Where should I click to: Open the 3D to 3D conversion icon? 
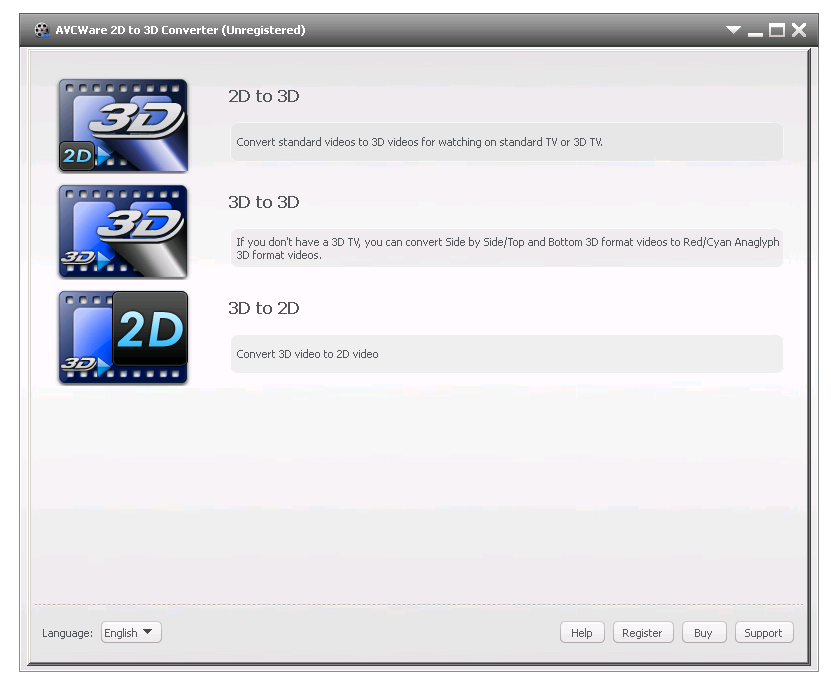(x=123, y=232)
